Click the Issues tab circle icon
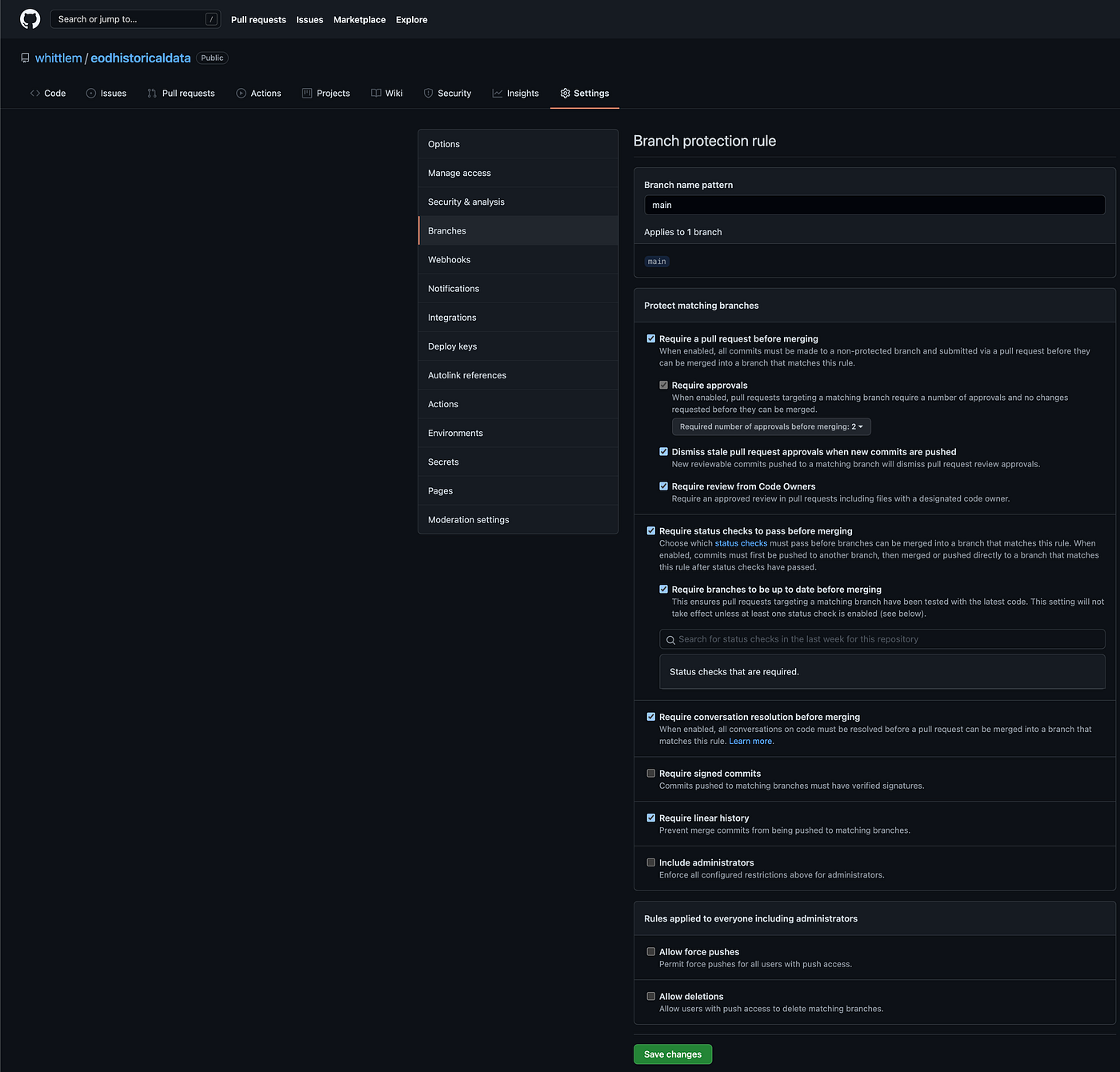 pos(91,94)
